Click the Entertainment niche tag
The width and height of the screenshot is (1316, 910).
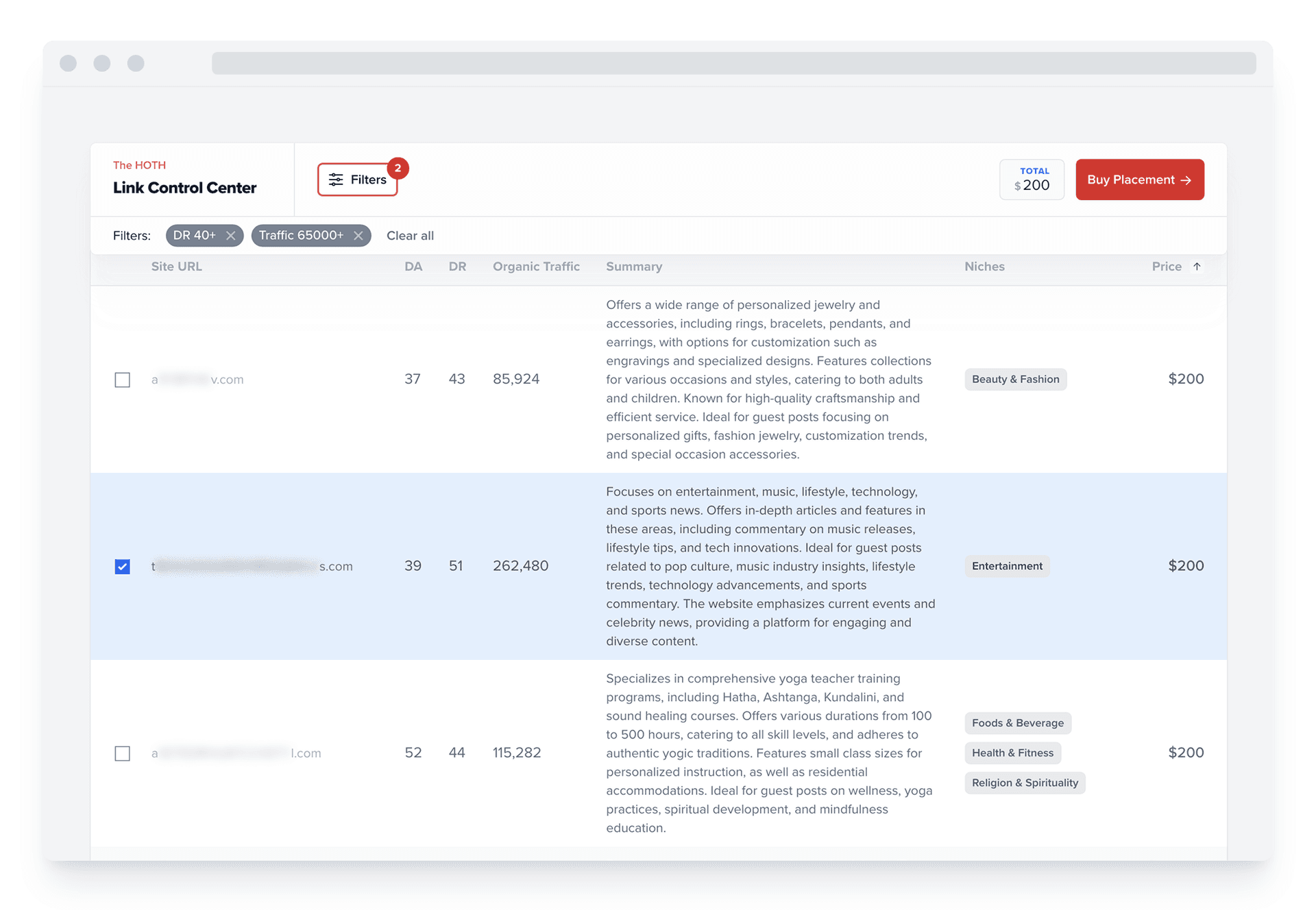tap(1006, 566)
